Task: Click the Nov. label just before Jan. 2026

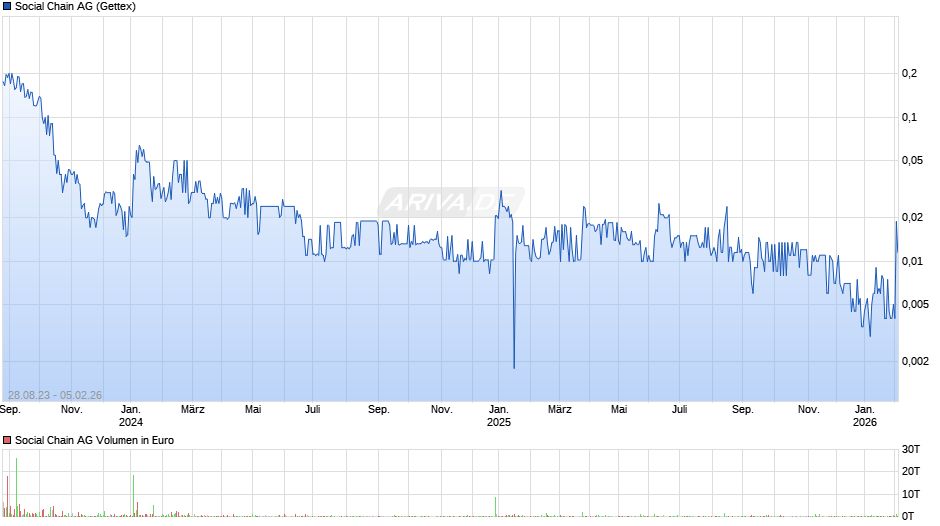Action: [808, 410]
